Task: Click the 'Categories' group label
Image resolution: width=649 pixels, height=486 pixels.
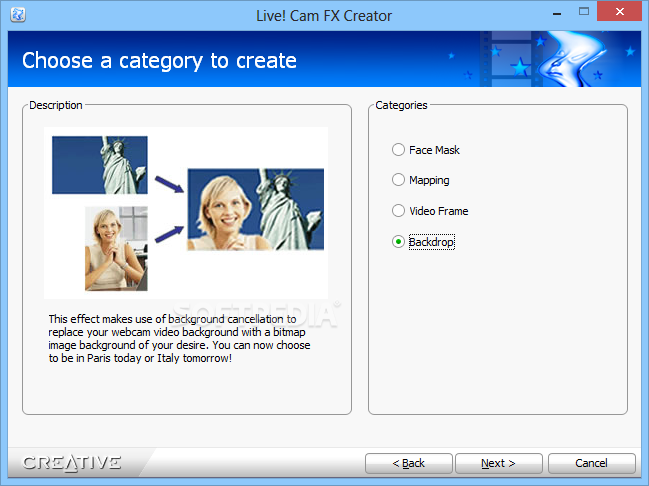Action: 401,105
